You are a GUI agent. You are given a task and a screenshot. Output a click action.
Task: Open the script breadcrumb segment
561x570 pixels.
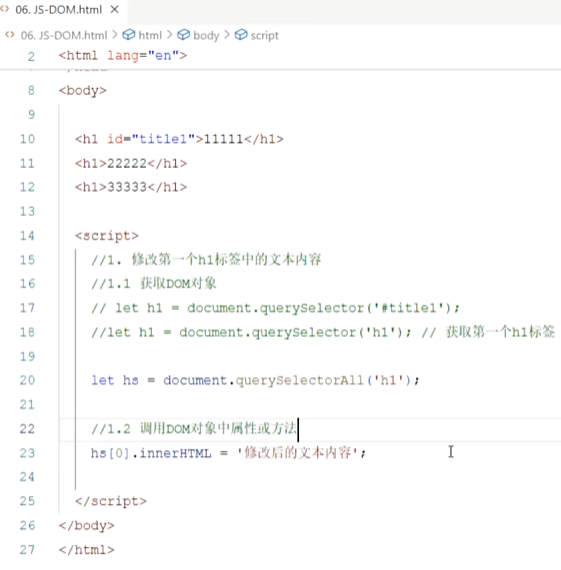pos(264,36)
